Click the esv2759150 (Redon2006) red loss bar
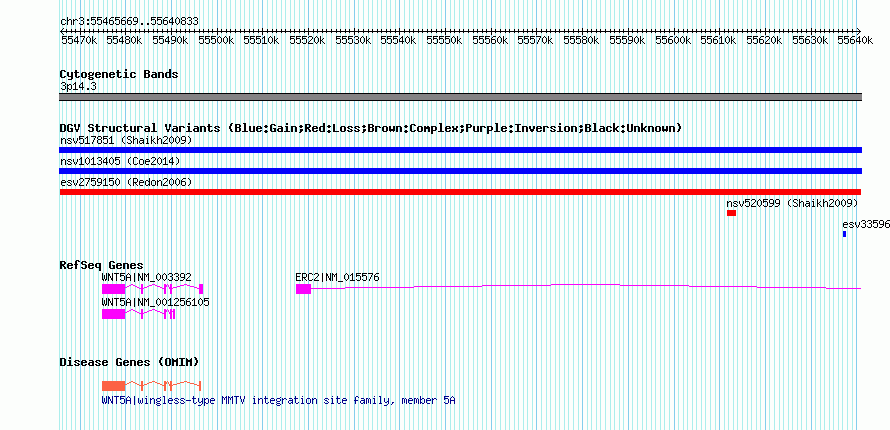Viewport: 890px width, 430px height. pos(460,192)
